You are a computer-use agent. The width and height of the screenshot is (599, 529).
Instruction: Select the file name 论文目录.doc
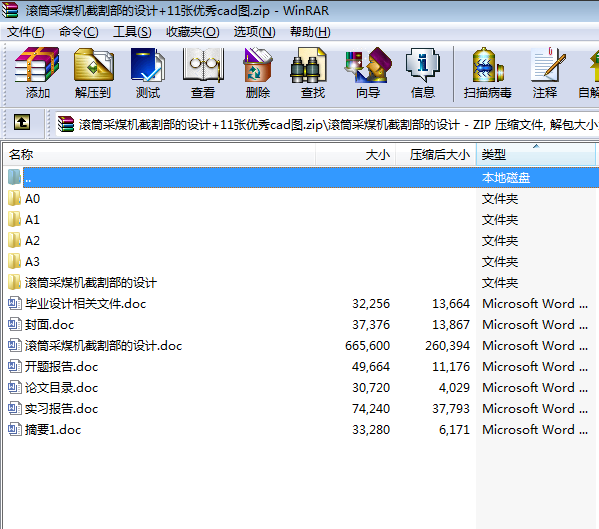pos(62,388)
